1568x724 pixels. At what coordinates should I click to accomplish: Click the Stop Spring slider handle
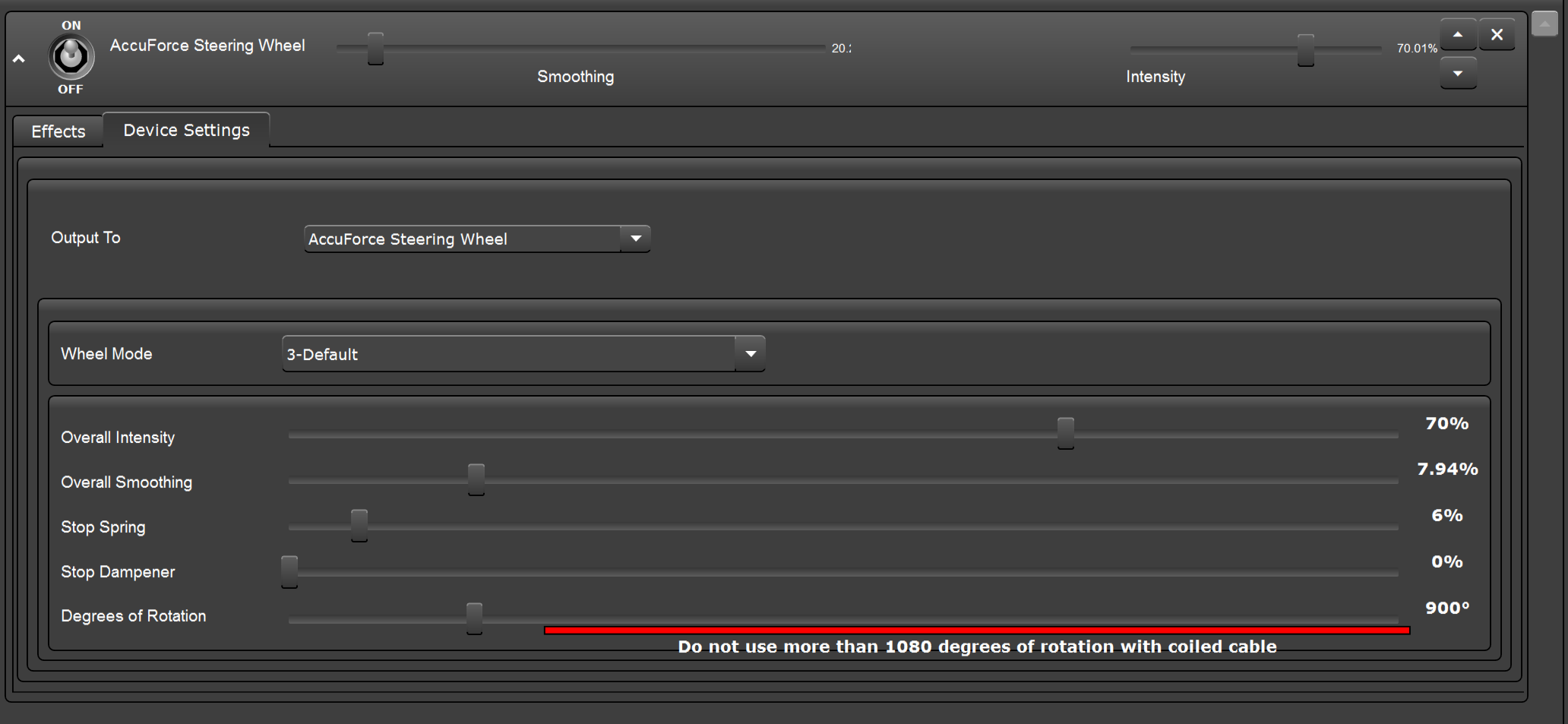tap(359, 526)
